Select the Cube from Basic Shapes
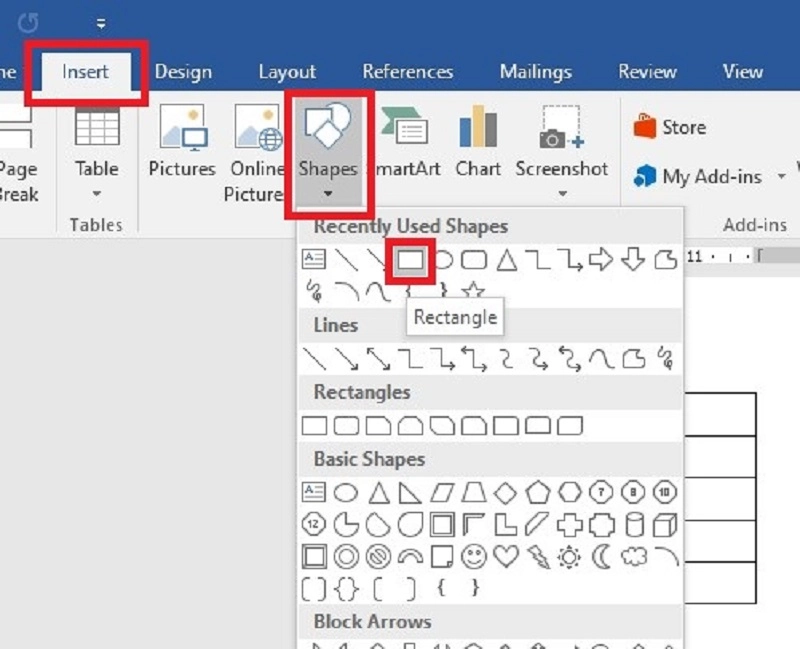Screen dimensions: 800x649 click(x=663, y=524)
